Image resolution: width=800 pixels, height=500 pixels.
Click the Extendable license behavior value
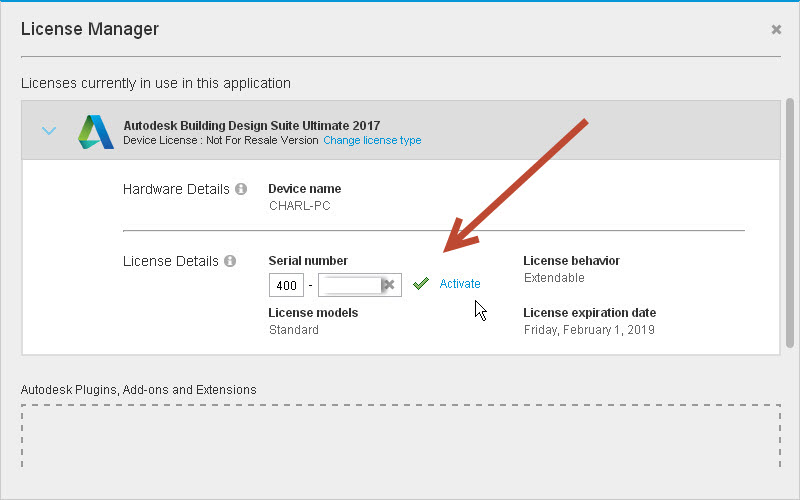click(x=554, y=278)
